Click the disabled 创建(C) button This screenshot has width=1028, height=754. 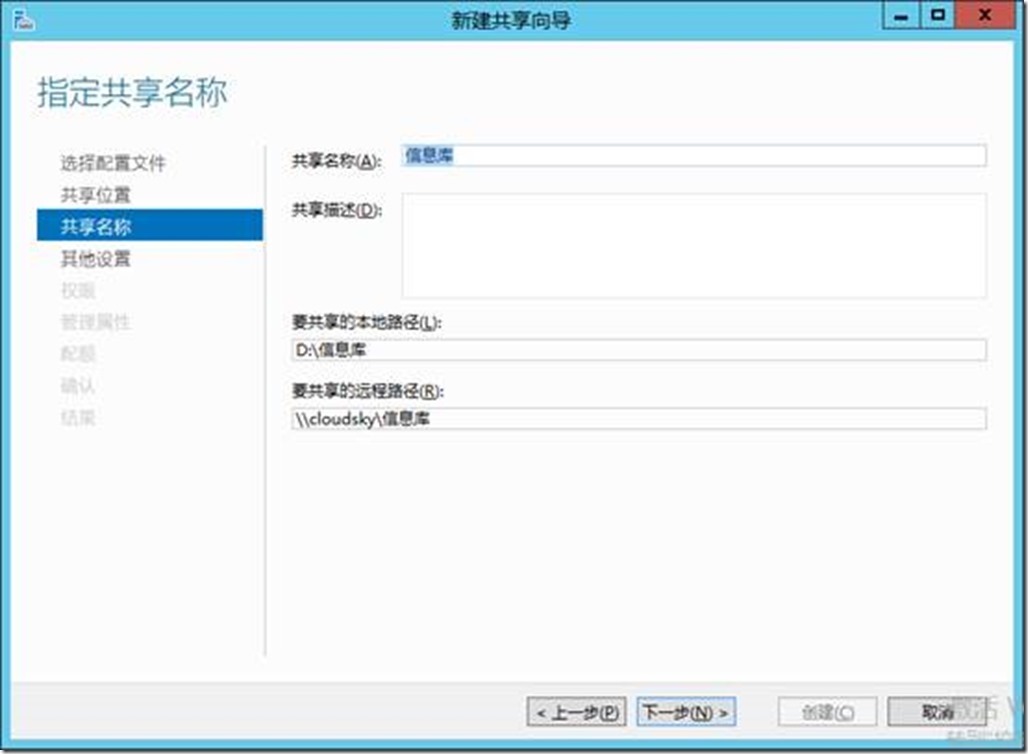pyautogui.click(x=827, y=712)
